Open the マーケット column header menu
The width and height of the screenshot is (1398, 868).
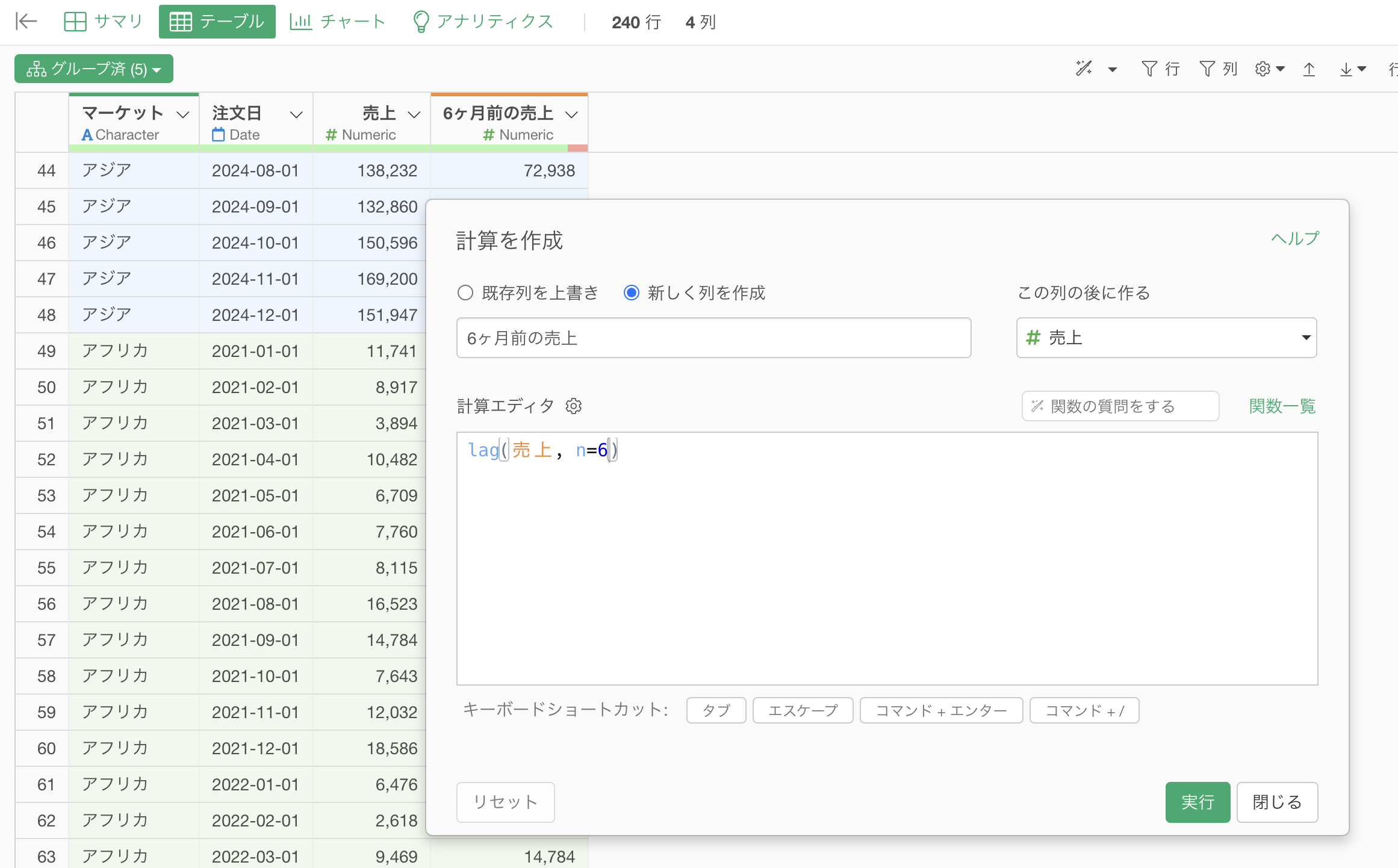pos(183,114)
